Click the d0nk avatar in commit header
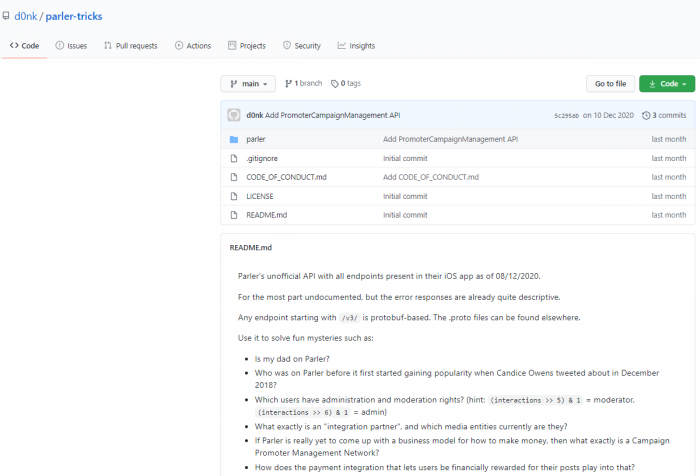Viewport: 700px width, 476px height. [x=234, y=115]
